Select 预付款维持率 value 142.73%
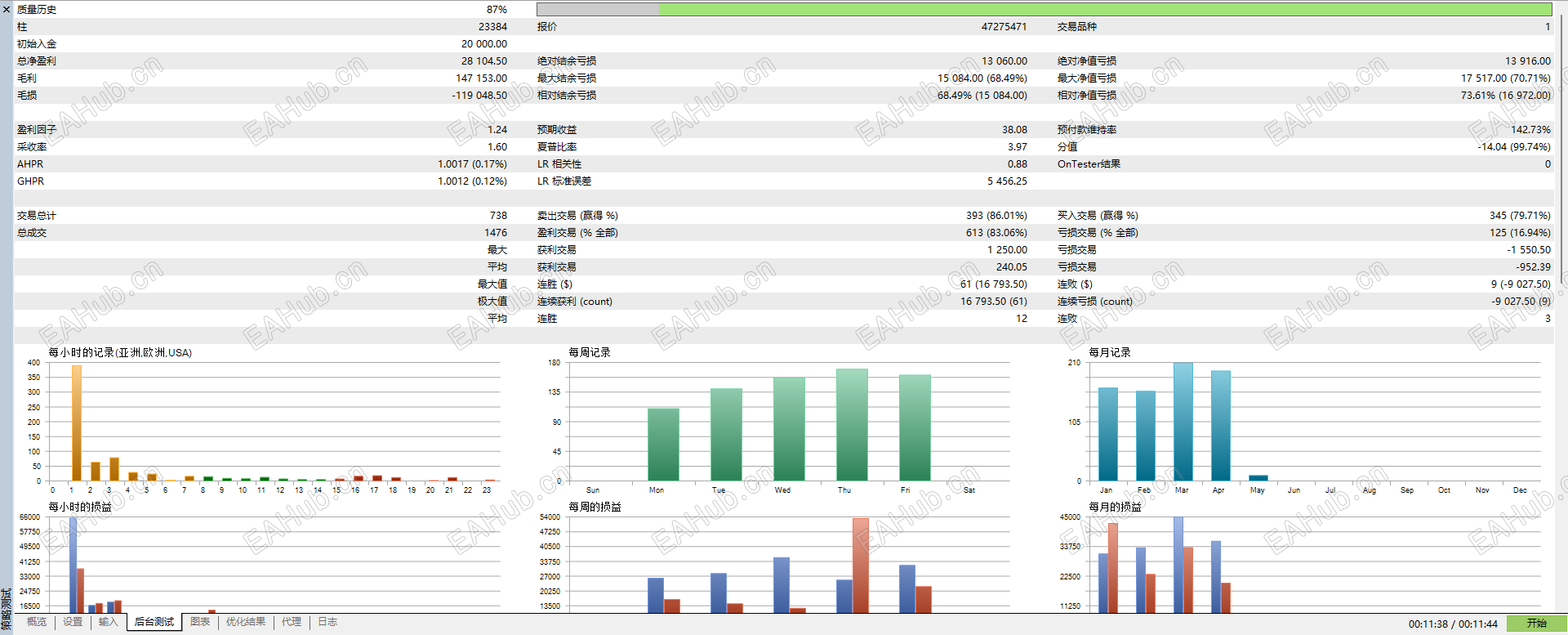The width and height of the screenshot is (1568, 635). point(1530,130)
